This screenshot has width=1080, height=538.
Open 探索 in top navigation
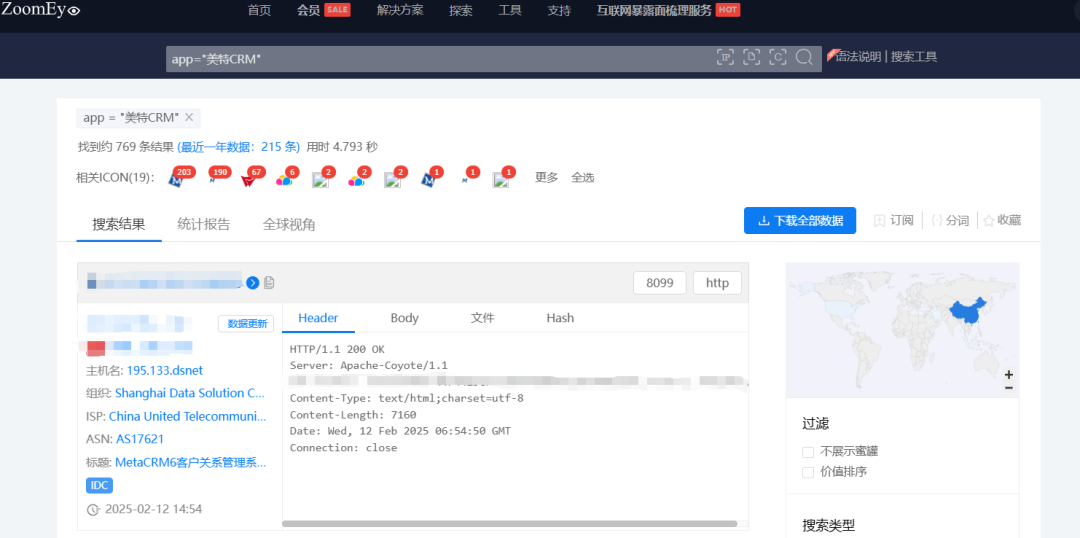click(x=461, y=10)
